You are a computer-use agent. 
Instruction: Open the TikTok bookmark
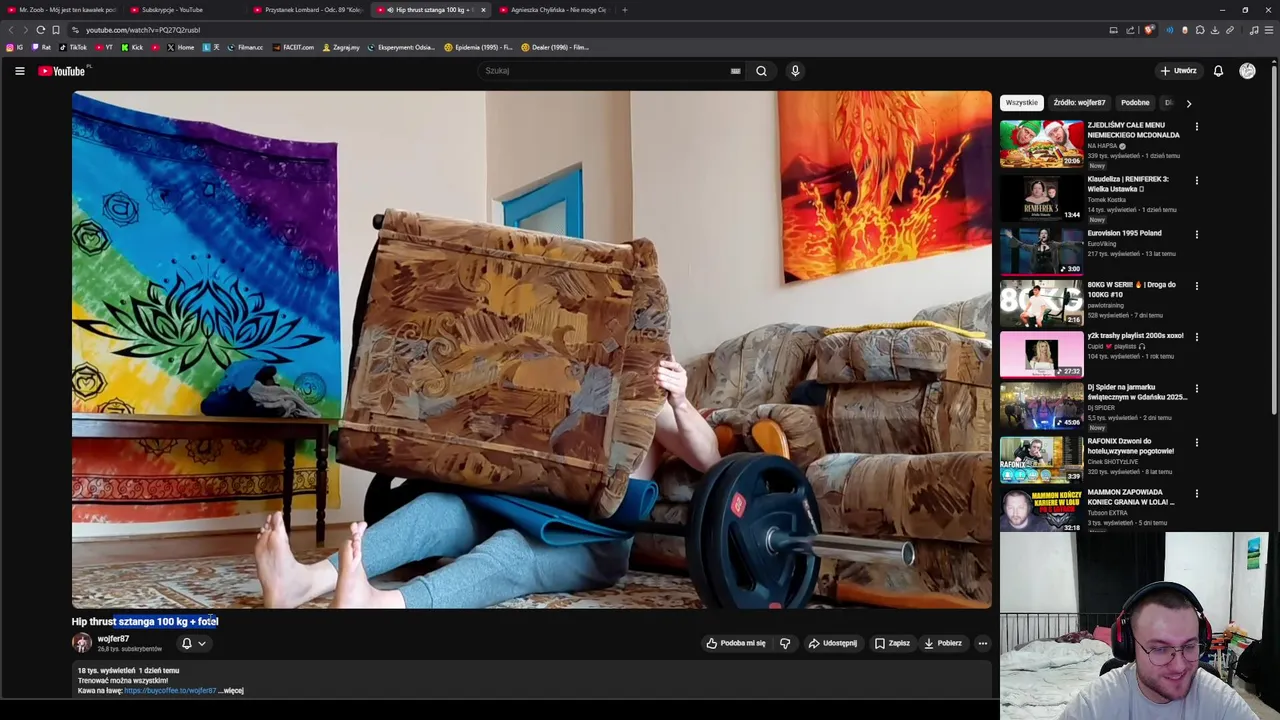(73, 47)
